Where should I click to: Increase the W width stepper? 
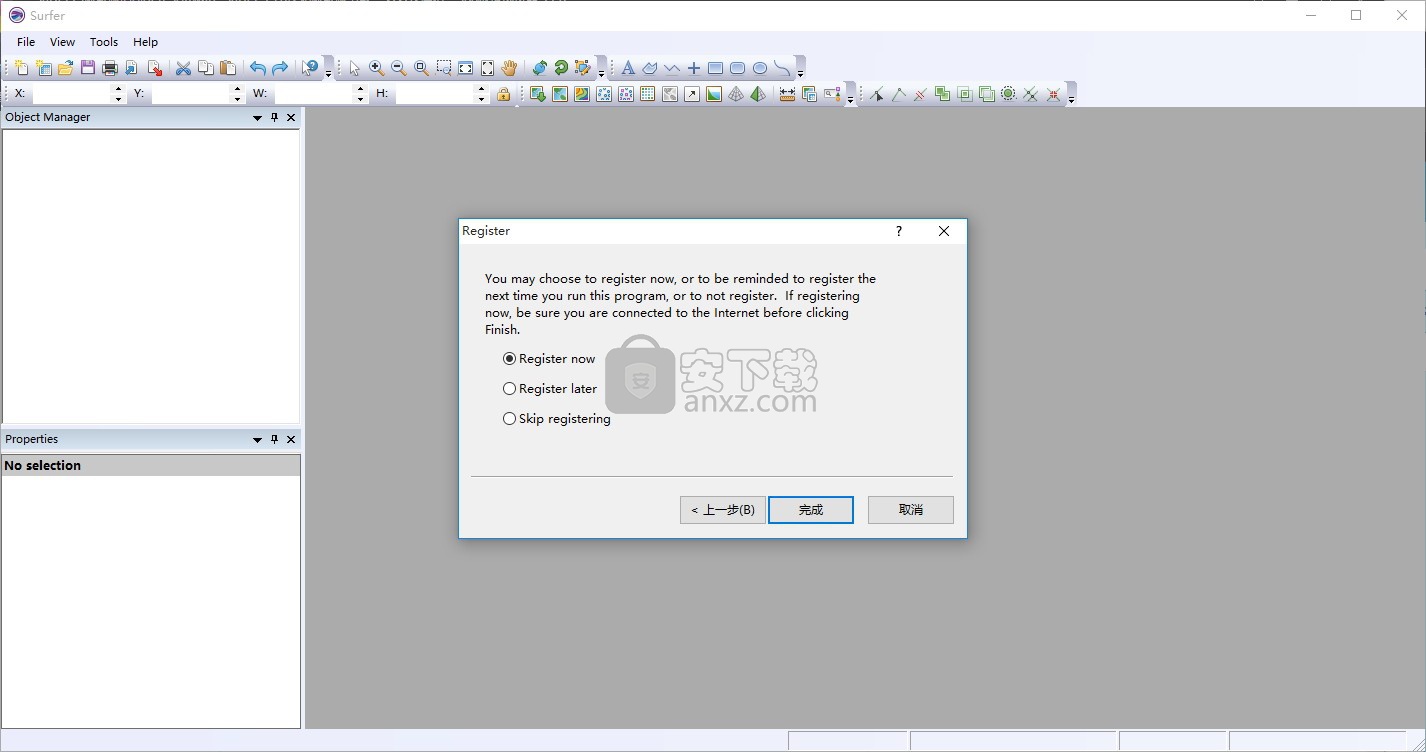360,89
